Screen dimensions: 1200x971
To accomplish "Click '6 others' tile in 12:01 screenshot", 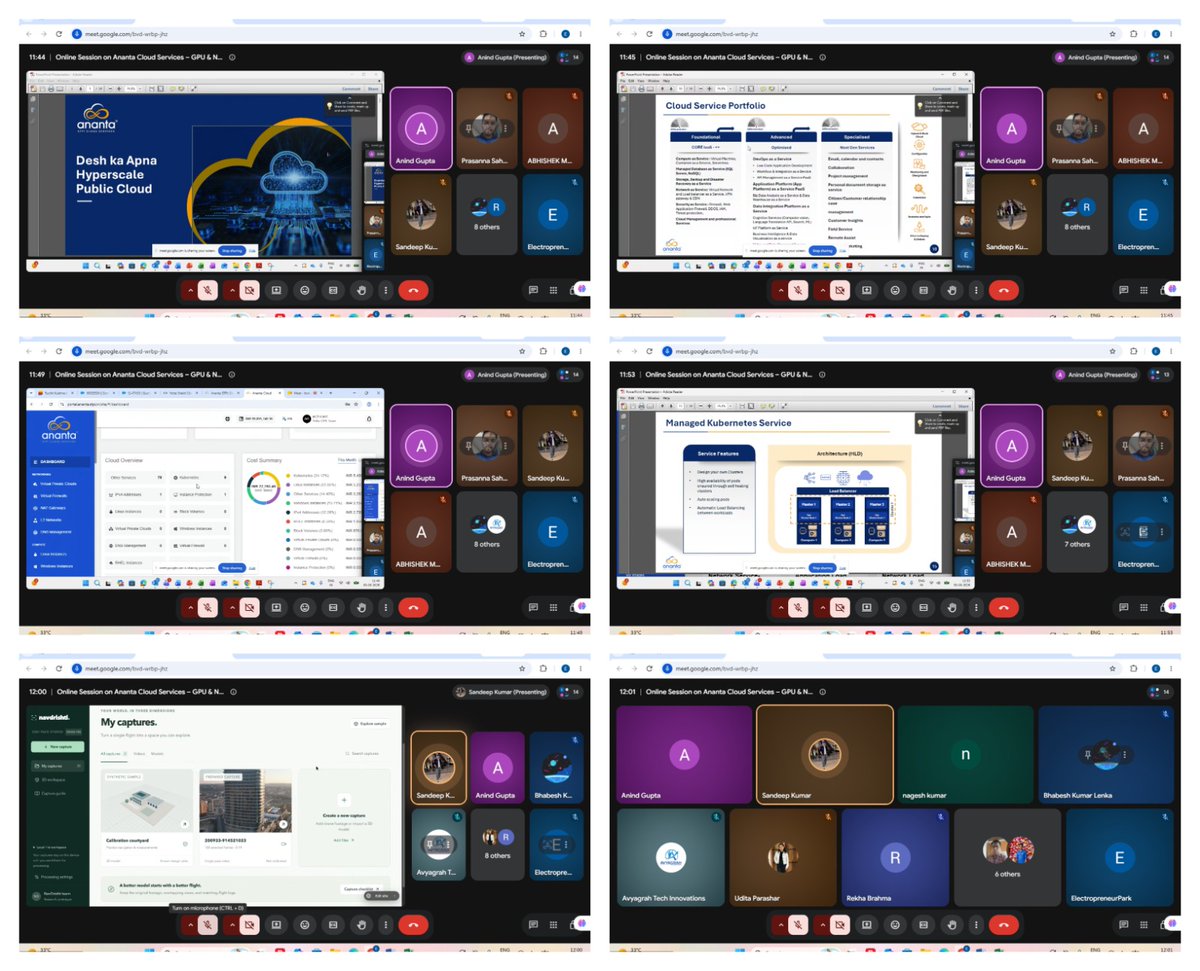I will [1008, 857].
